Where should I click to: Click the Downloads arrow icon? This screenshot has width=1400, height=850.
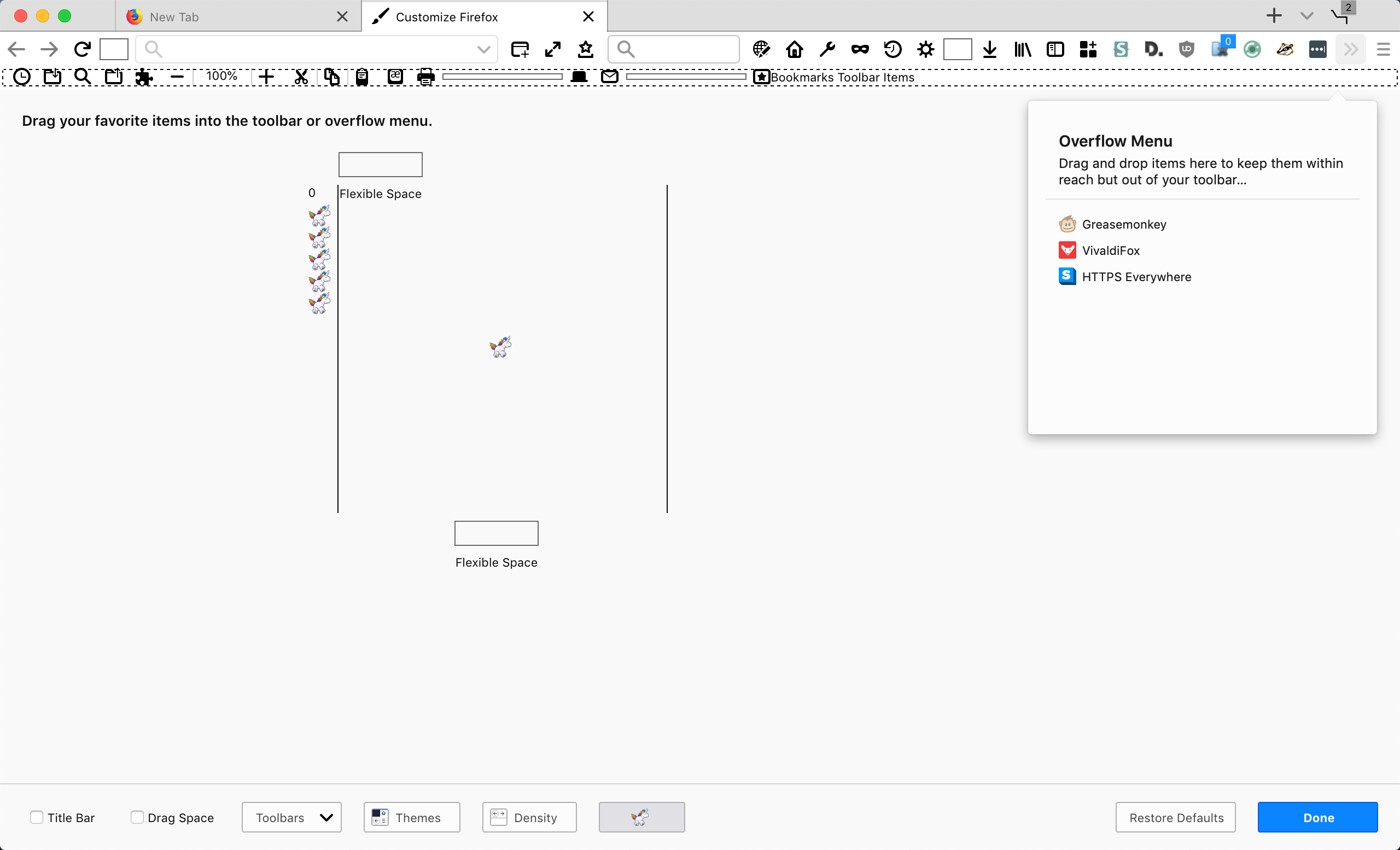click(x=990, y=49)
